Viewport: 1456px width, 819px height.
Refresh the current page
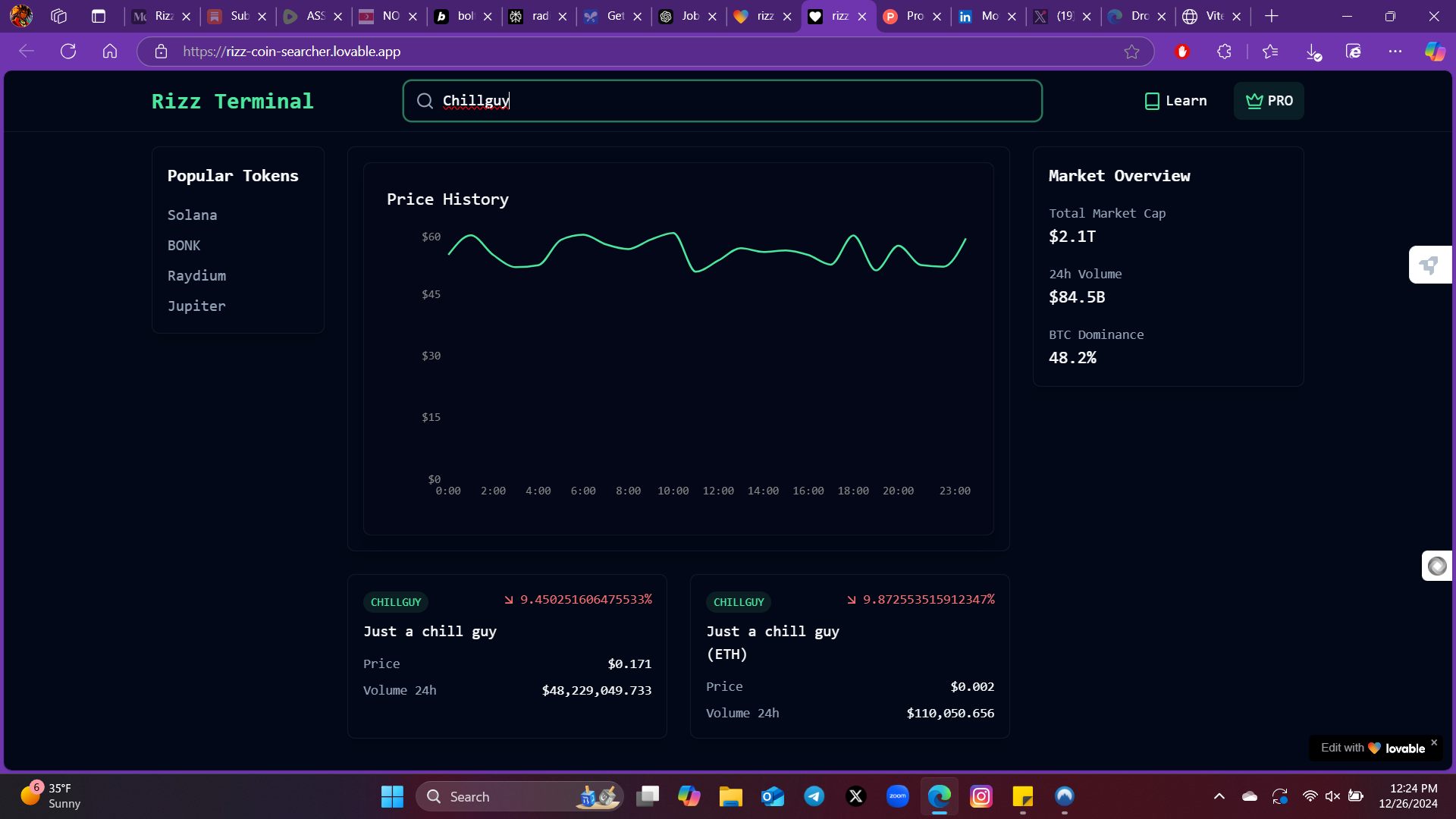68,52
